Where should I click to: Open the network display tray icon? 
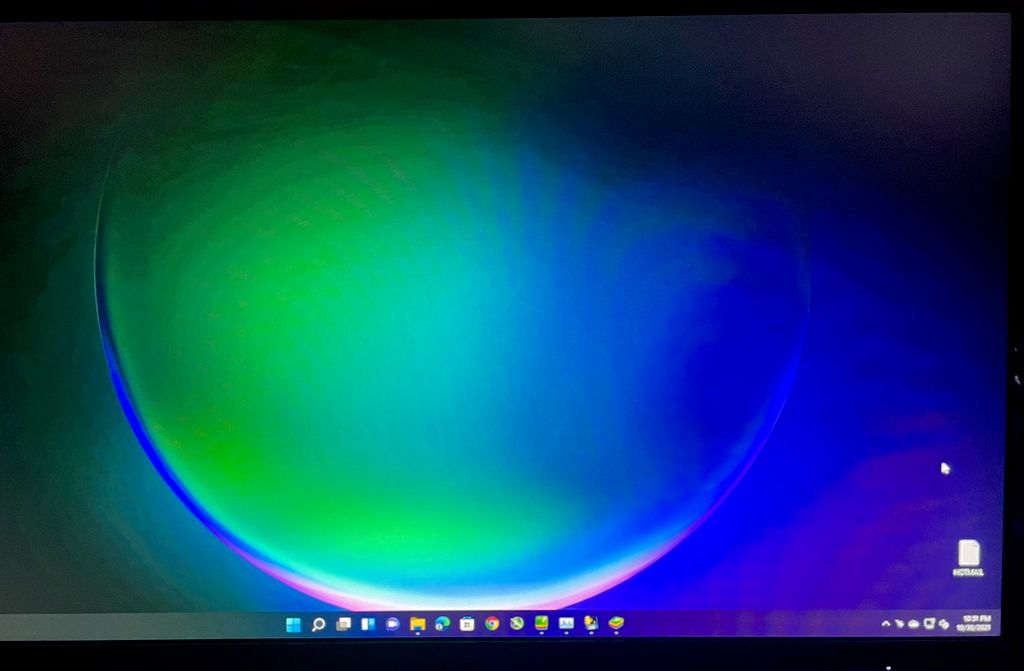[x=929, y=624]
